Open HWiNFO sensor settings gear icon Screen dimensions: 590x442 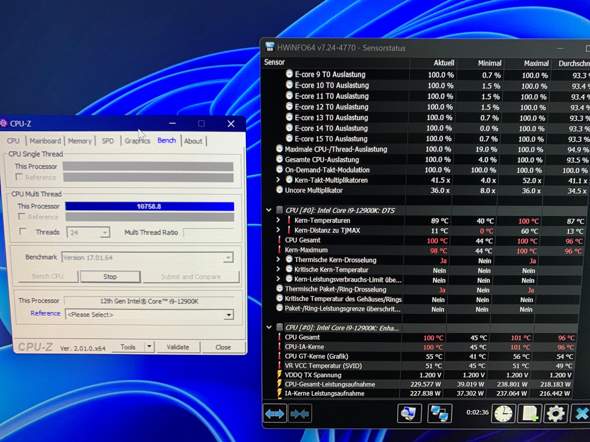(x=556, y=413)
